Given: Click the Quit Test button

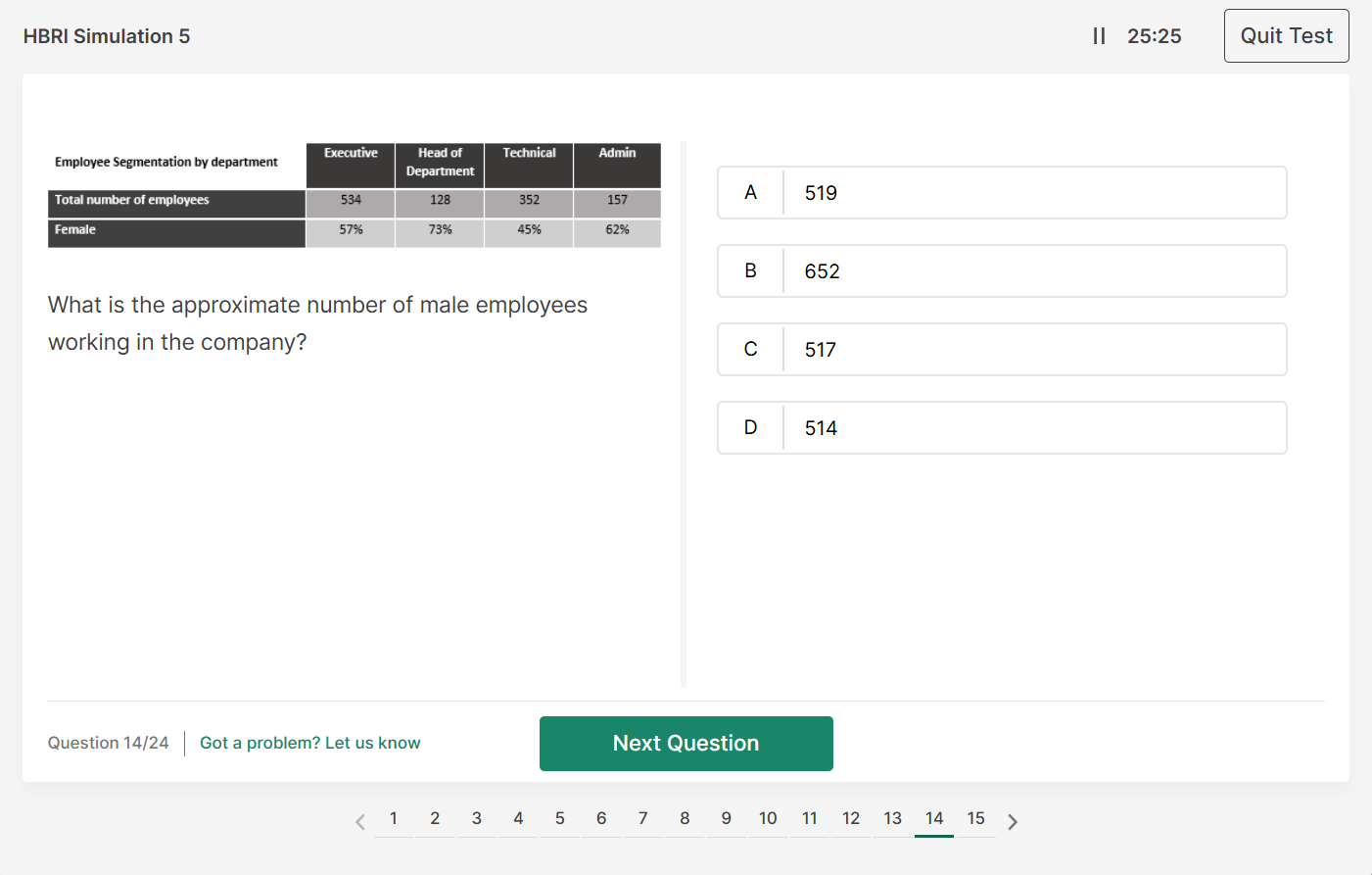Looking at the screenshot, I should 1286,35.
